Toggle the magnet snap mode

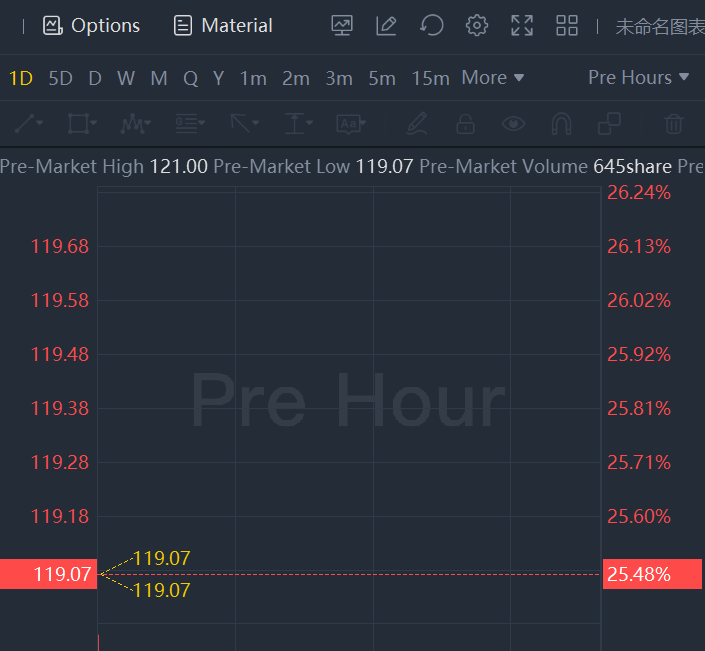coord(562,124)
